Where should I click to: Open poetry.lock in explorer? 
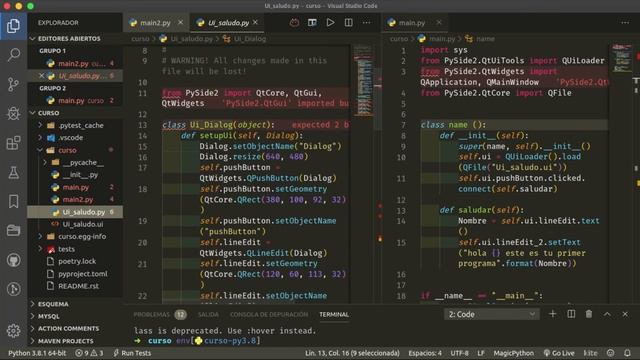(76, 261)
